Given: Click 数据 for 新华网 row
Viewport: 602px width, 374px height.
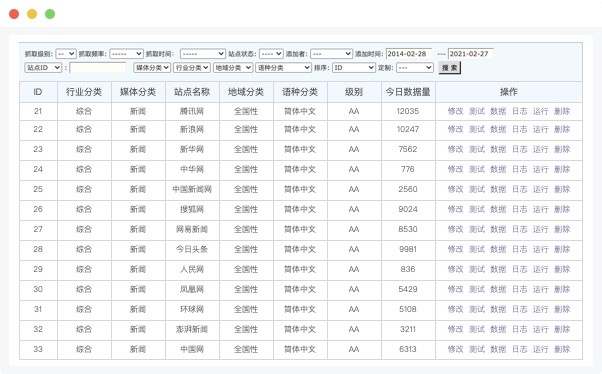Looking at the screenshot, I should 498,149.
